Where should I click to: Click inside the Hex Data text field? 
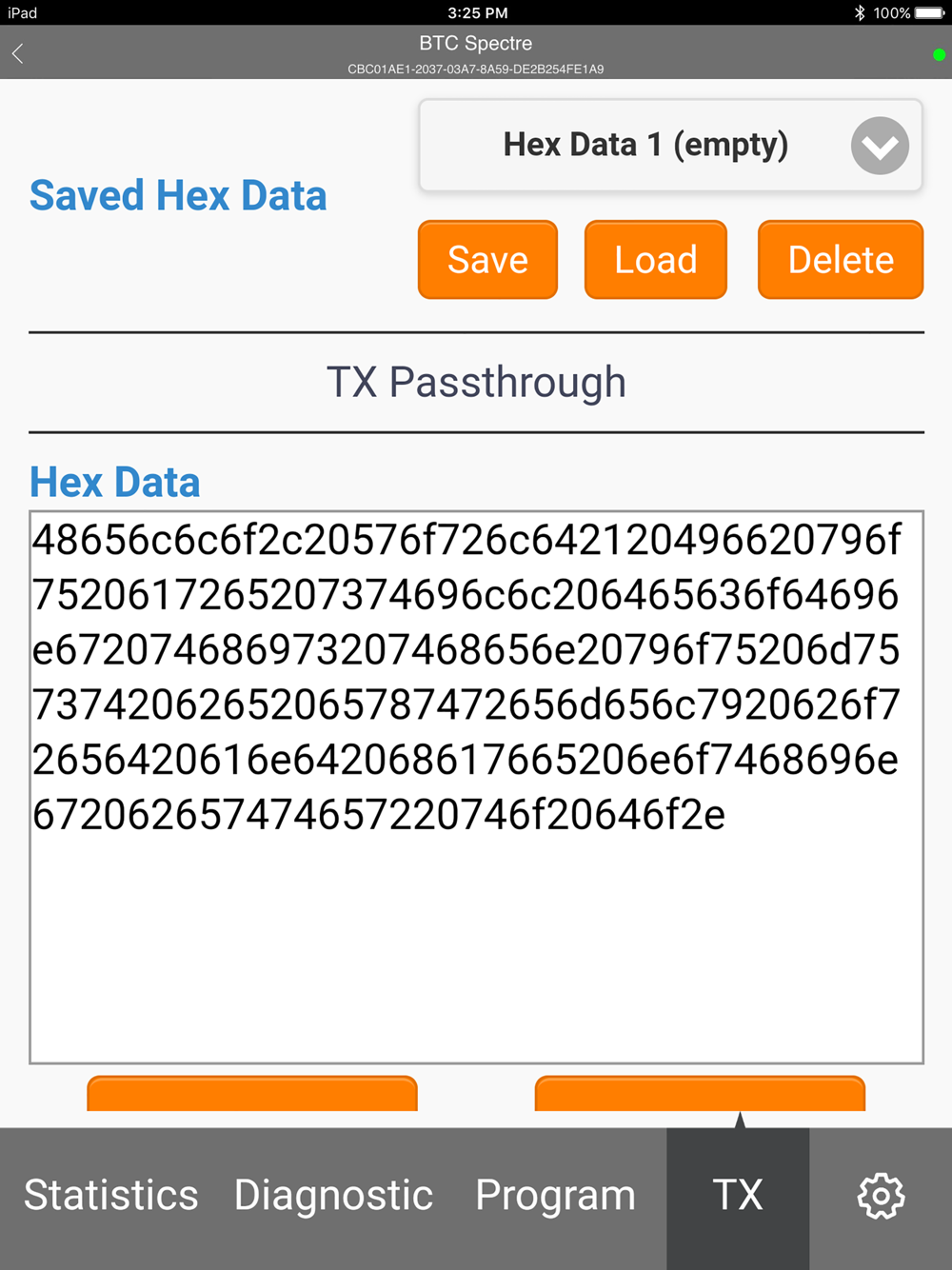[476, 787]
